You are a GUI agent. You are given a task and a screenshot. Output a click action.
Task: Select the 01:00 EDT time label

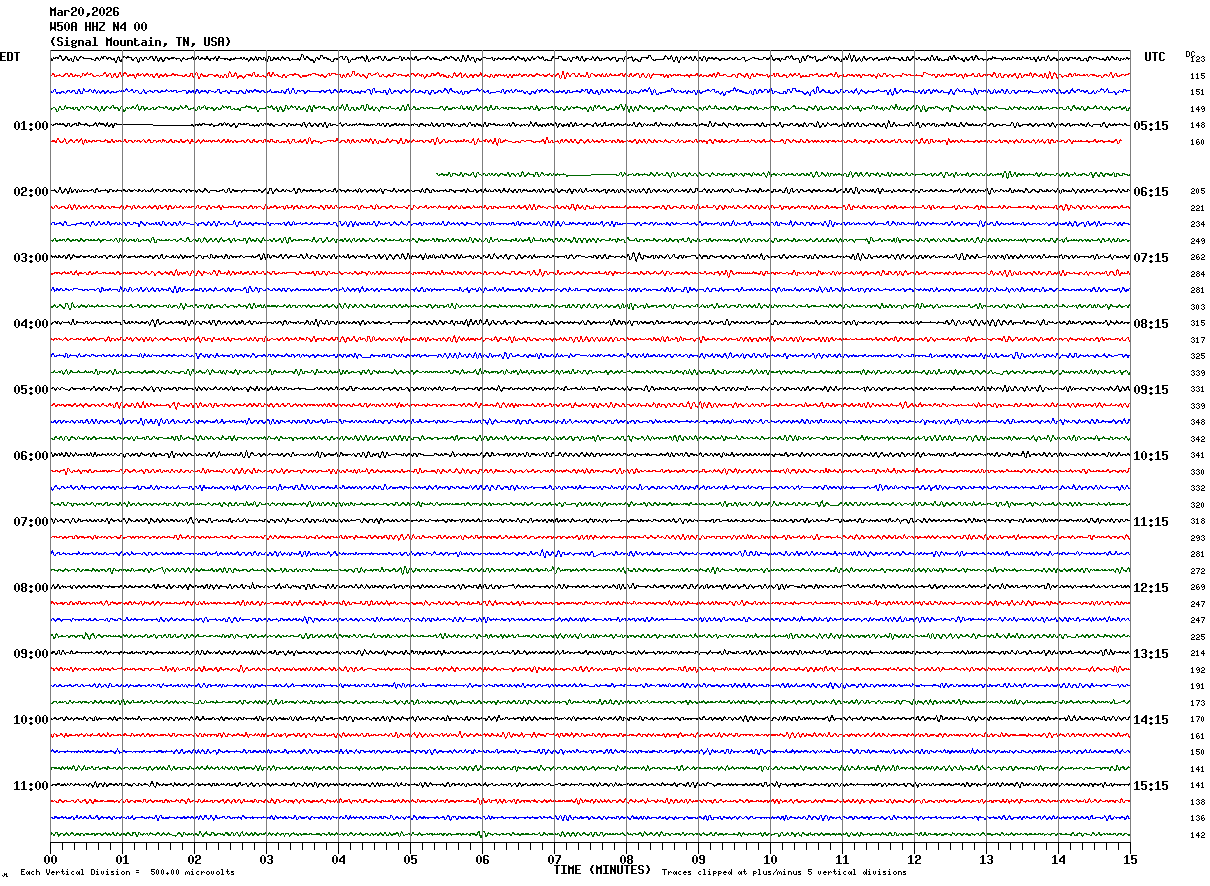[31, 126]
